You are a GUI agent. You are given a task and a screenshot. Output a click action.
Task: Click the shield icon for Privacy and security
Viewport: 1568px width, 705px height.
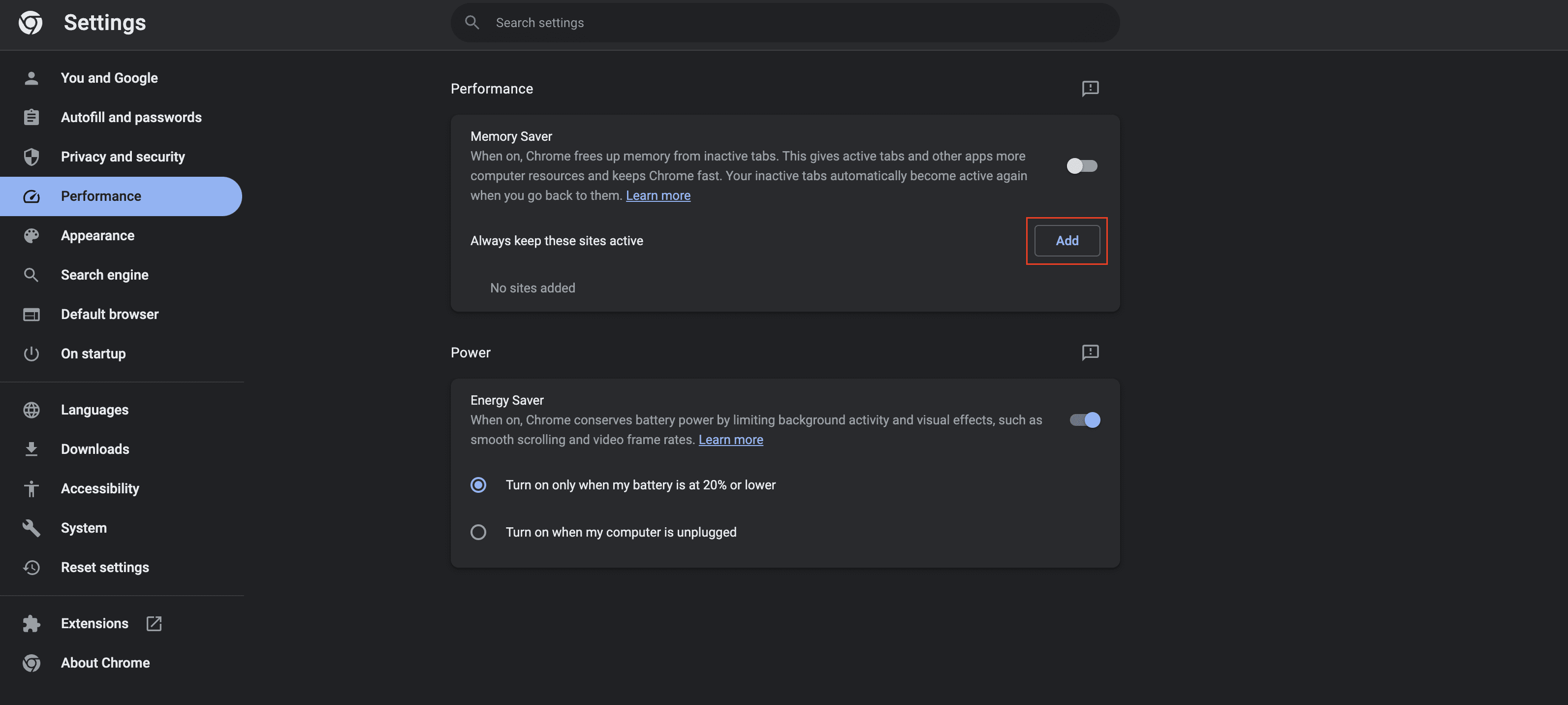(x=31, y=157)
